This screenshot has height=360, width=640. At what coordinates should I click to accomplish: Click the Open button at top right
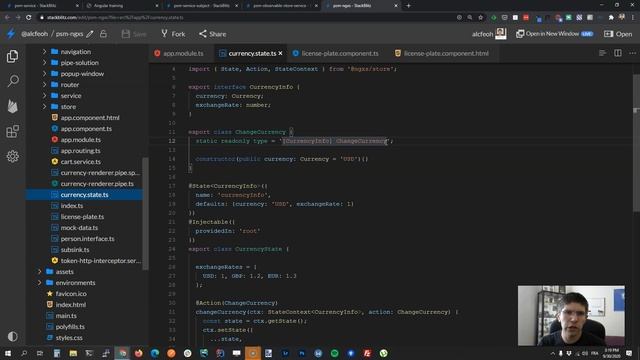click(x=618, y=34)
